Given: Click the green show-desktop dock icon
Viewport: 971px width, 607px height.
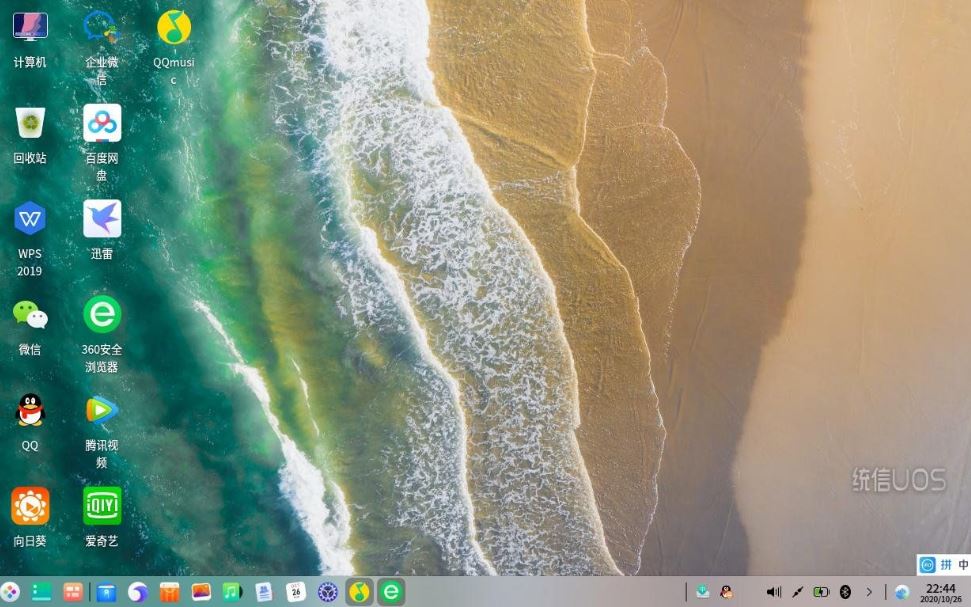Looking at the screenshot, I should pos(41,592).
